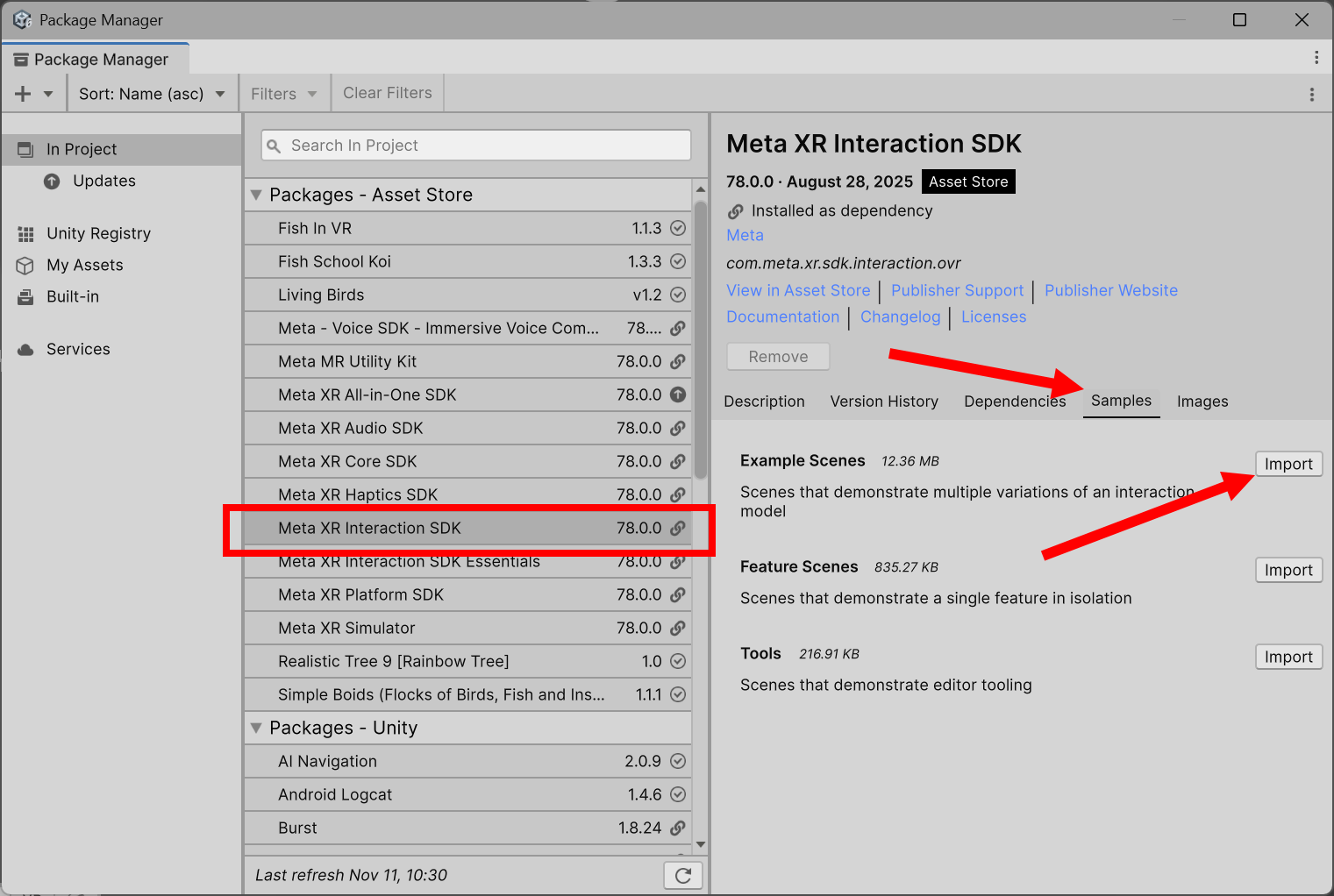Open Built-in packages in the sidebar
Screen dimensions: 1334x896
121,296
